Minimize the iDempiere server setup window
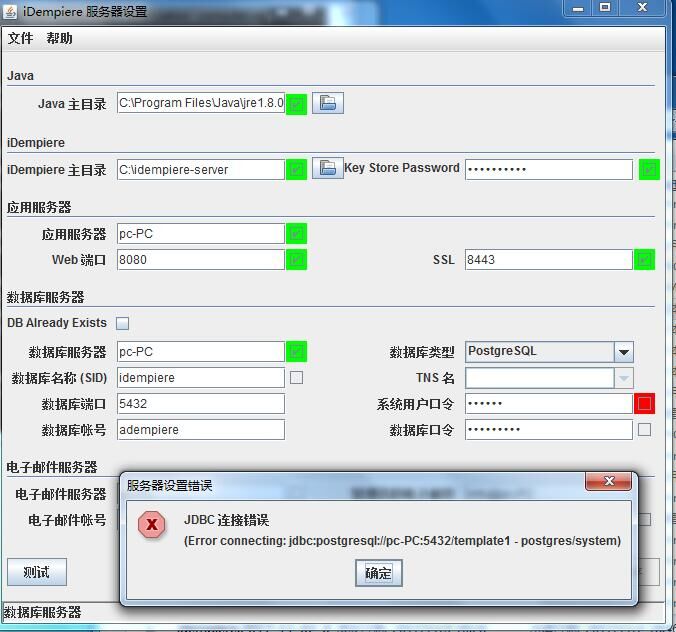This screenshot has width=676, height=632. [x=578, y=8]
